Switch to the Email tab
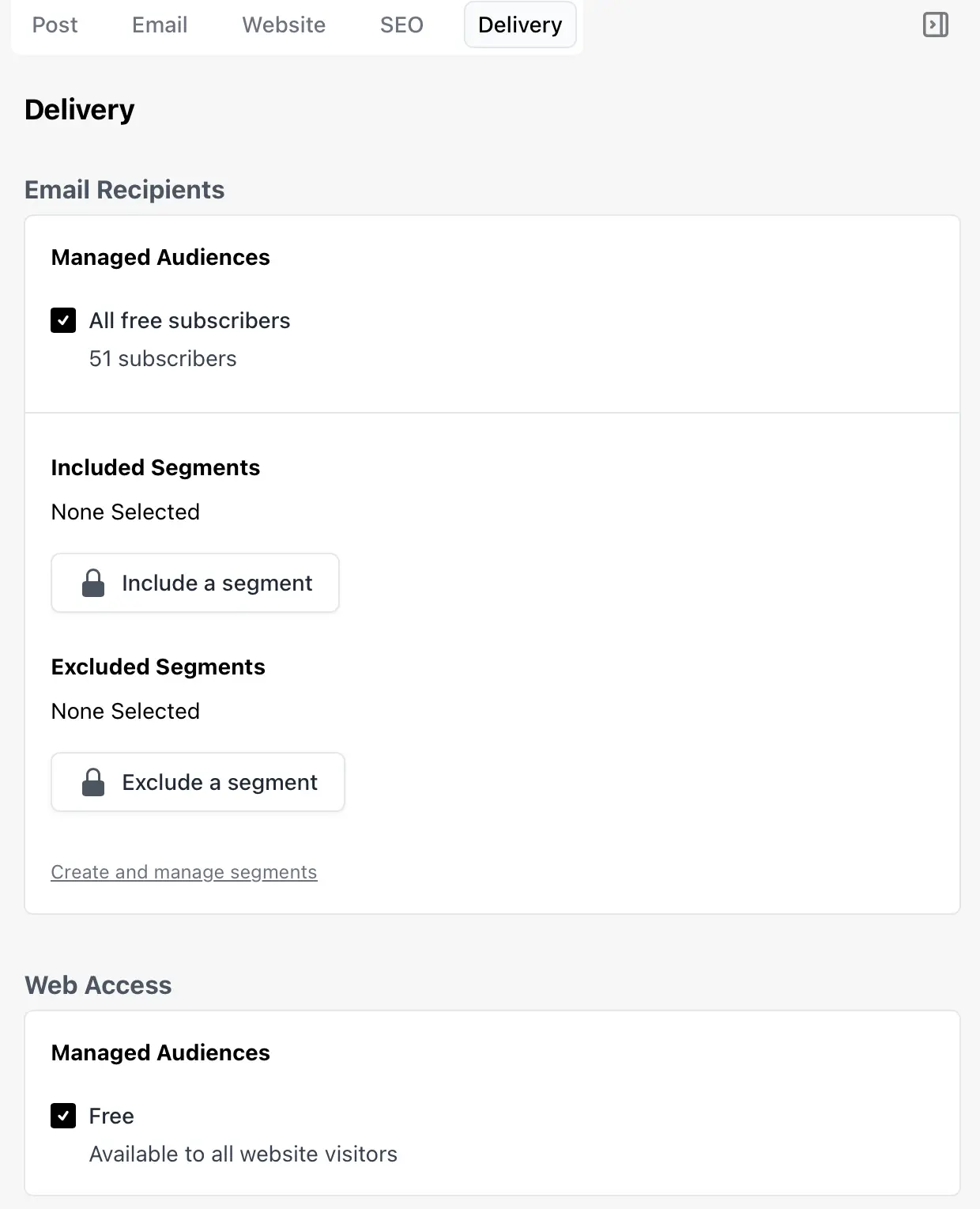Image resolution: width=980 pixels, height=1209 pixels. pyautogui.click(x=160, y=25)
